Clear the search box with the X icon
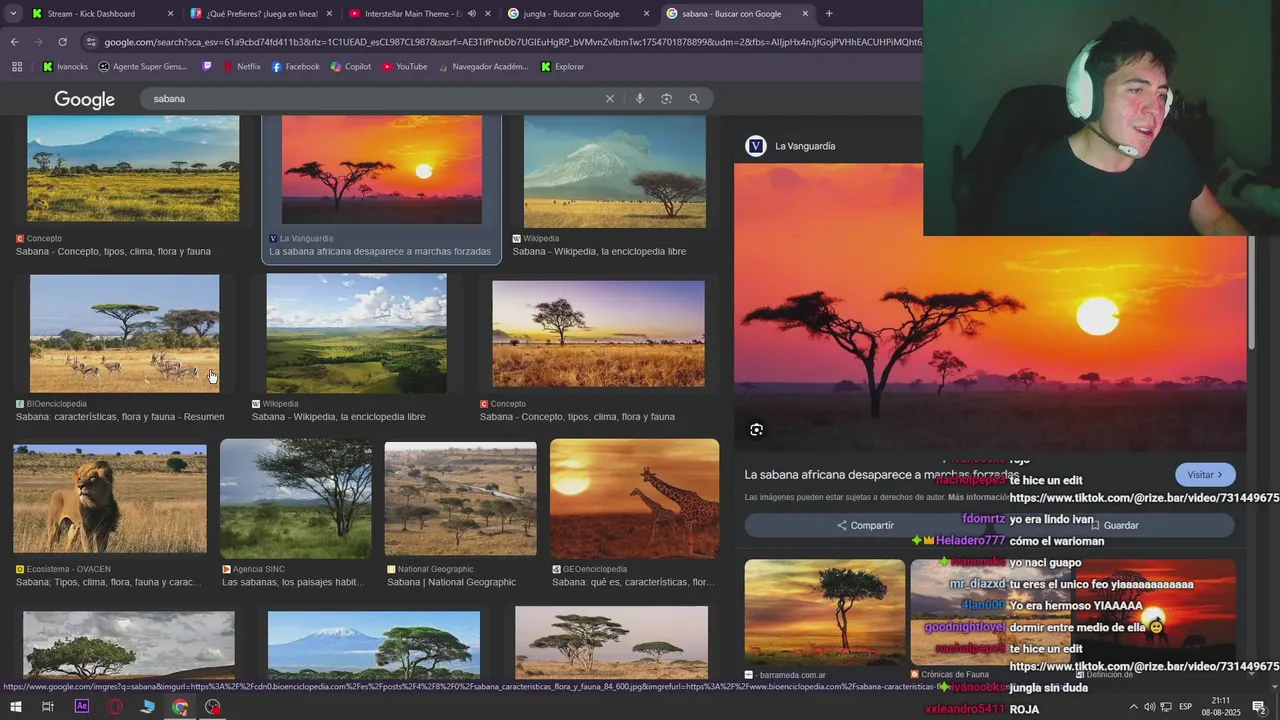This screenshot has width=1280, height=720. [609, 99]
